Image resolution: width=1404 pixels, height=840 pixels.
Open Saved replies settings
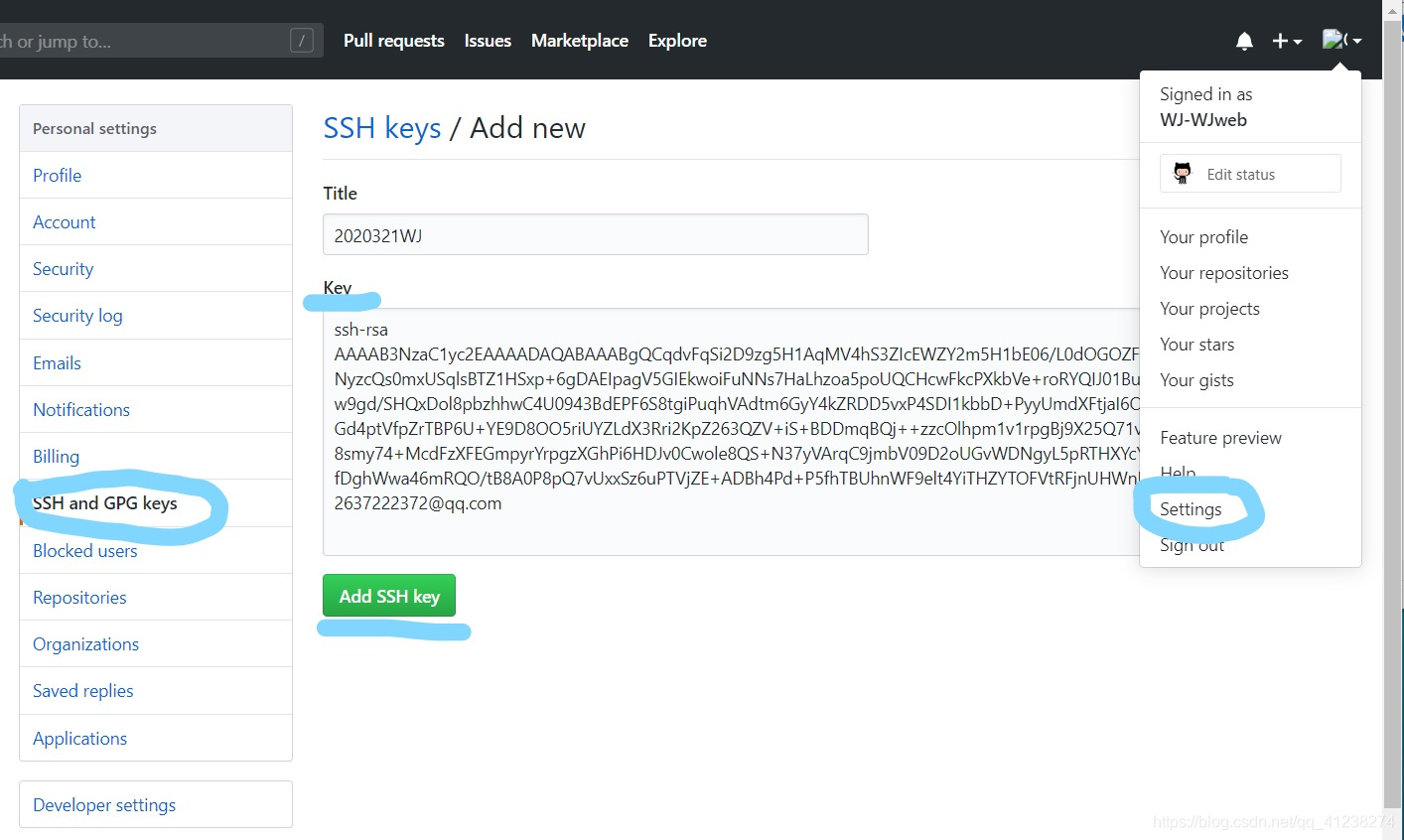pyautogui.click(x=156, y=691)
